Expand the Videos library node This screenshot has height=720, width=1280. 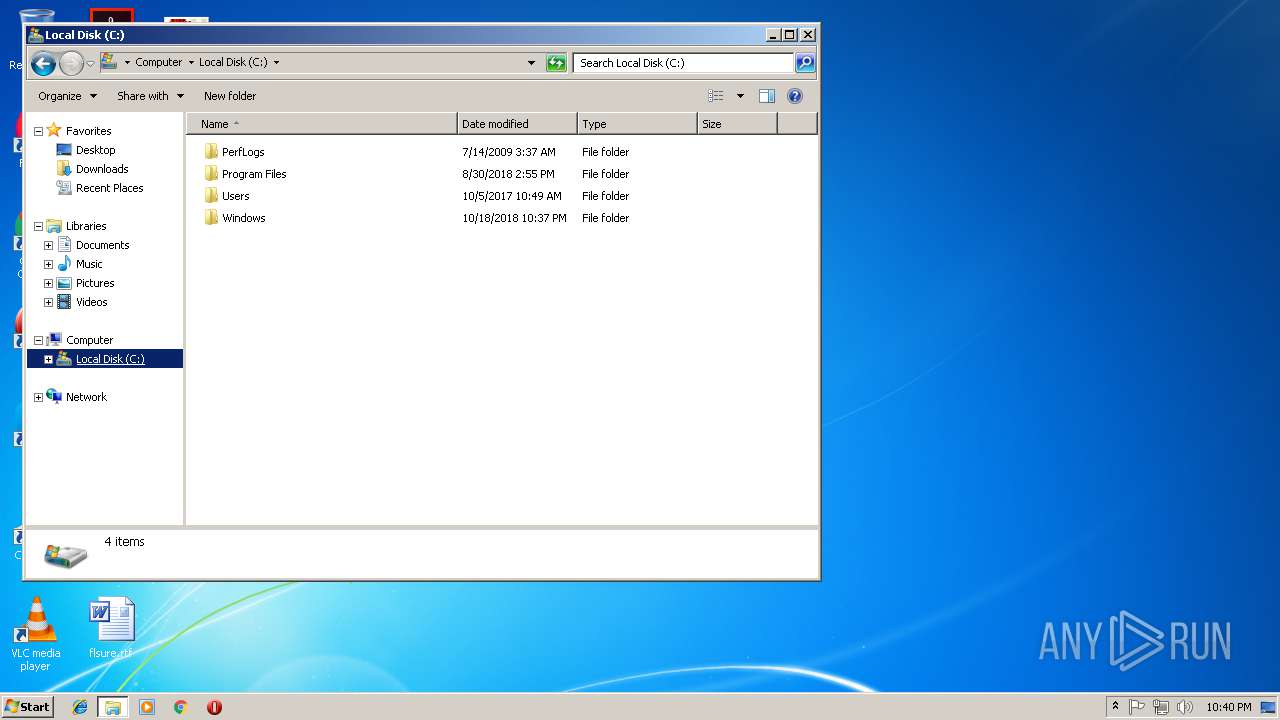[x=48, y=302]
